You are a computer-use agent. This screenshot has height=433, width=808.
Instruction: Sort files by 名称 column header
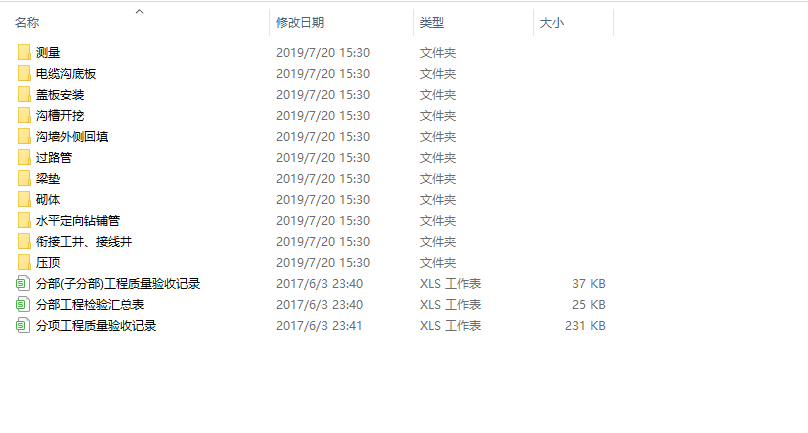tap(27, 23)
